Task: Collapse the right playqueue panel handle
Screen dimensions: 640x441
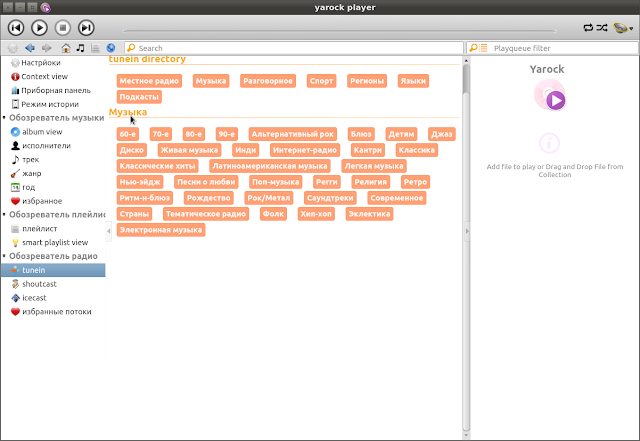Action: point(467,231)
